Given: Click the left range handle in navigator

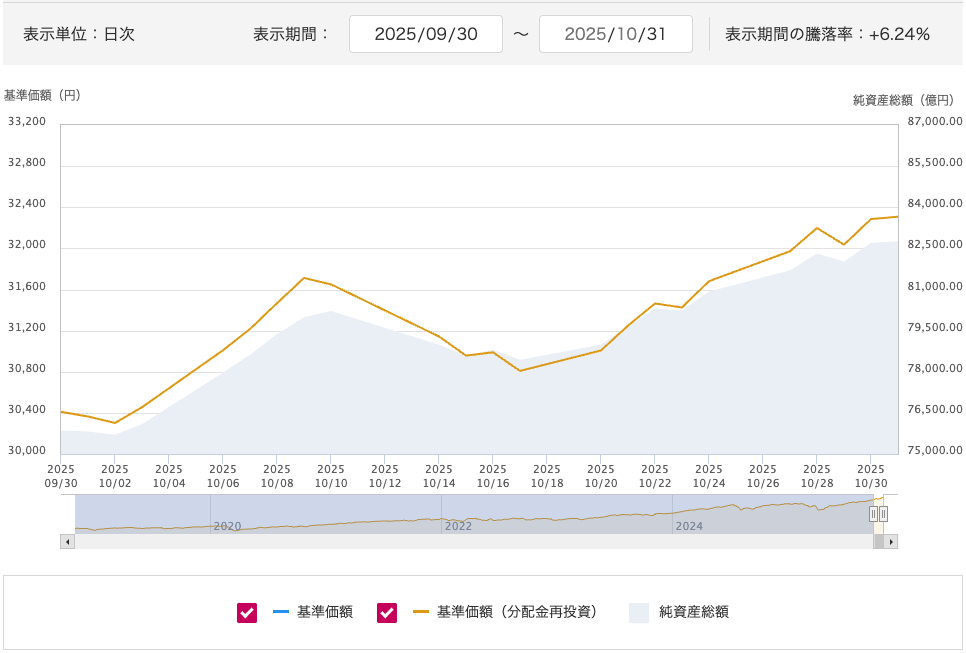Looking at the screenshot, I should coord(873,514).
